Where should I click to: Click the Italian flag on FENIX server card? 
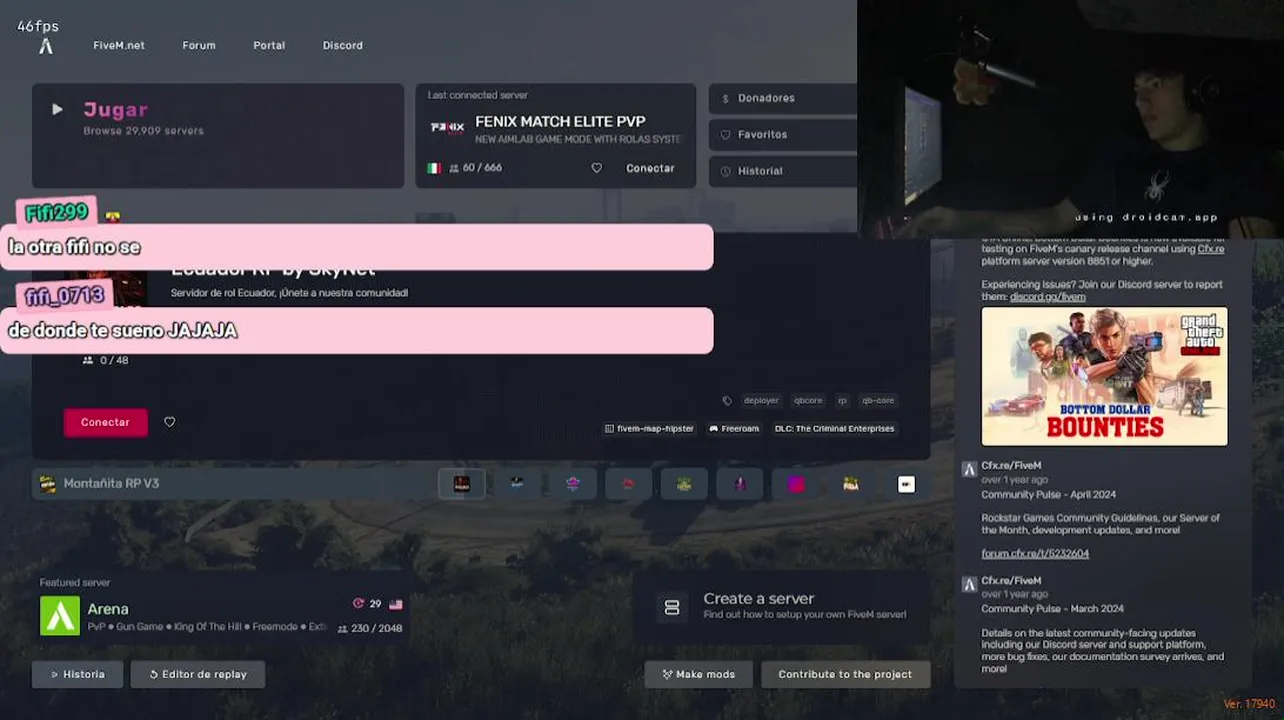click(434, 168)
